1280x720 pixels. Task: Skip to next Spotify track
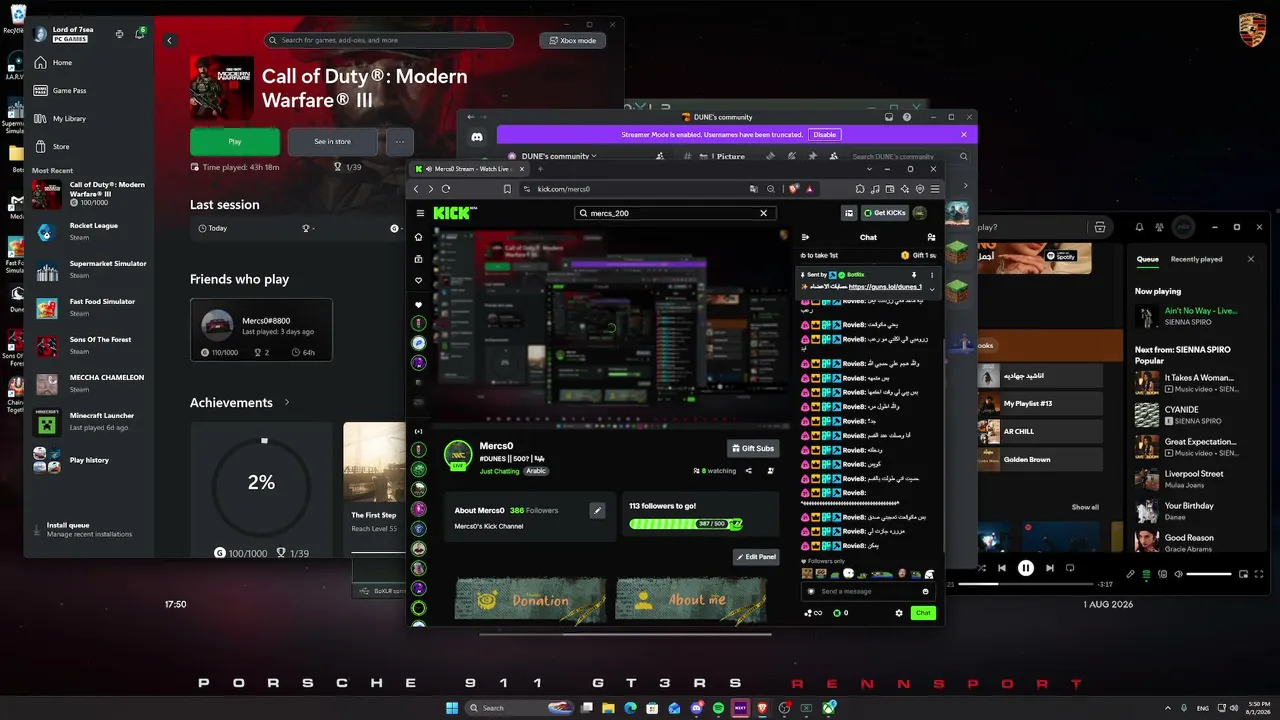point(1049,568)
